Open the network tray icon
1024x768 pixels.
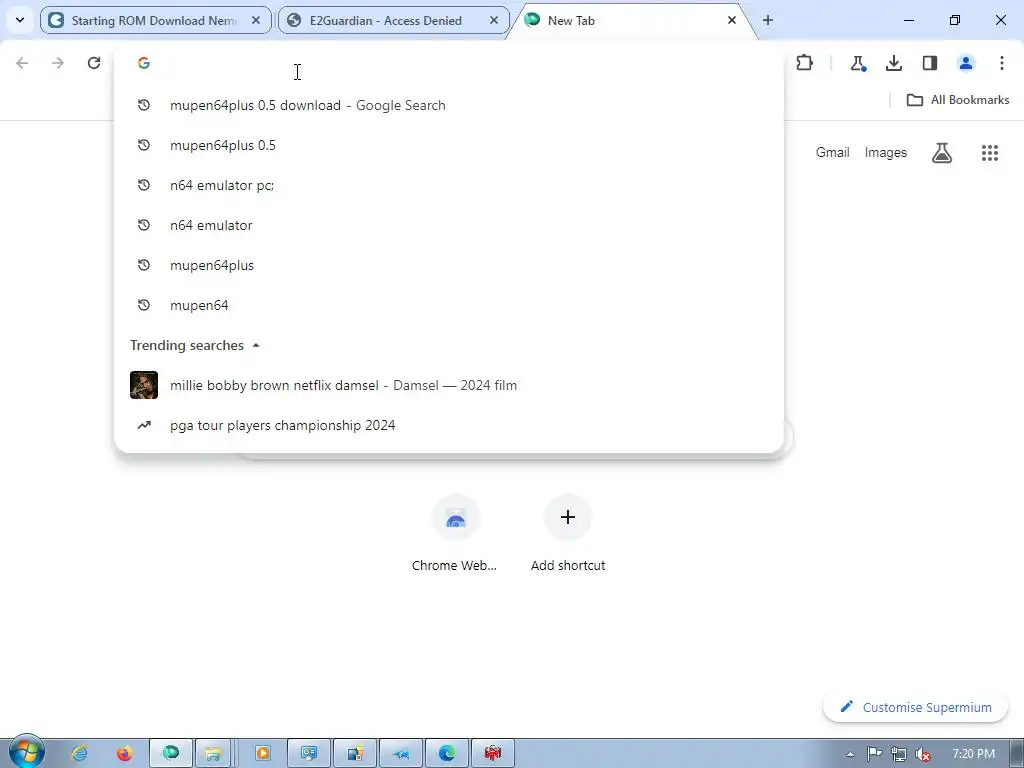899,754
